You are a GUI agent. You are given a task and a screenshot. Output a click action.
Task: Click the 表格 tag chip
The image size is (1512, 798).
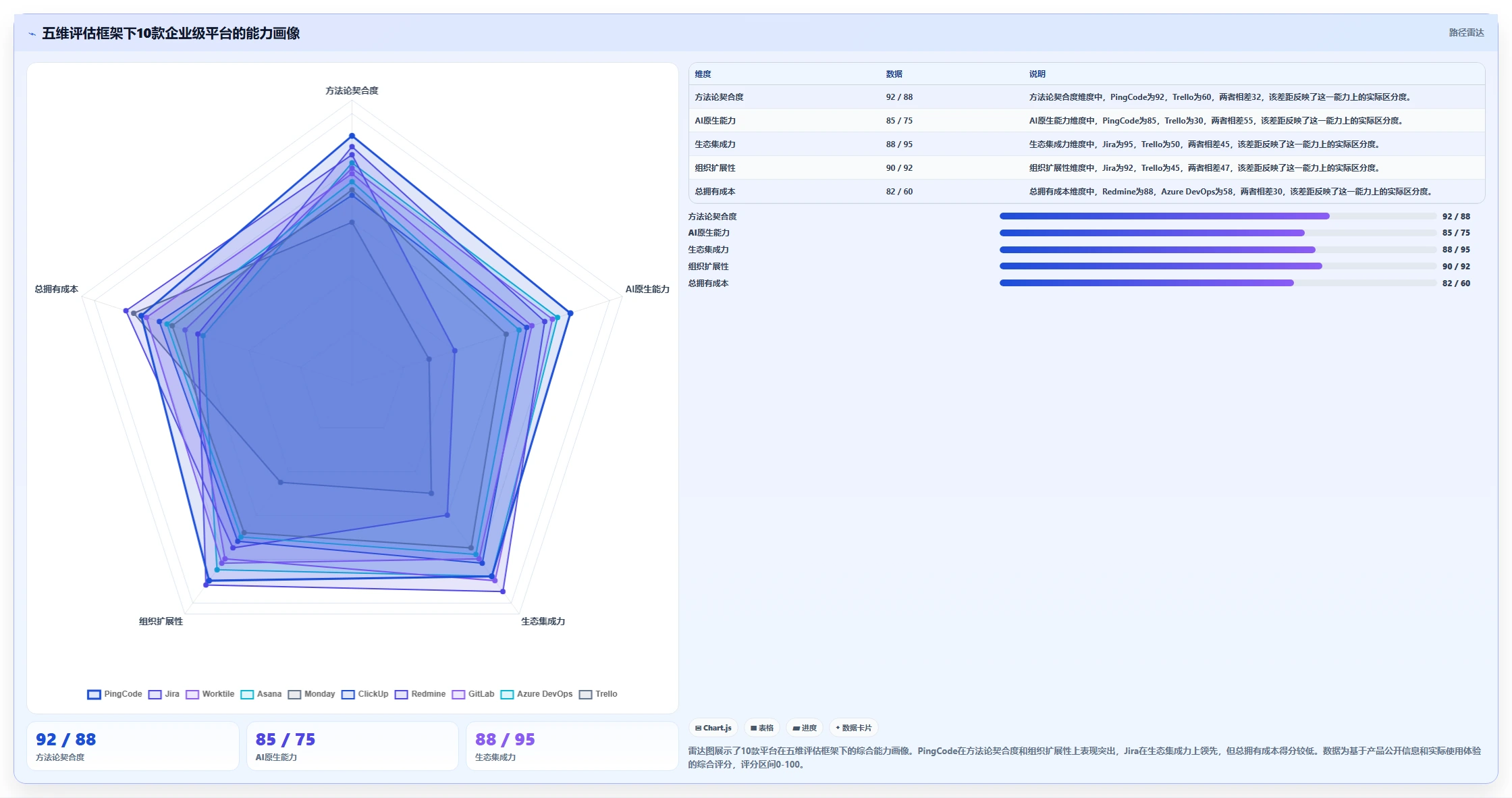762,728
